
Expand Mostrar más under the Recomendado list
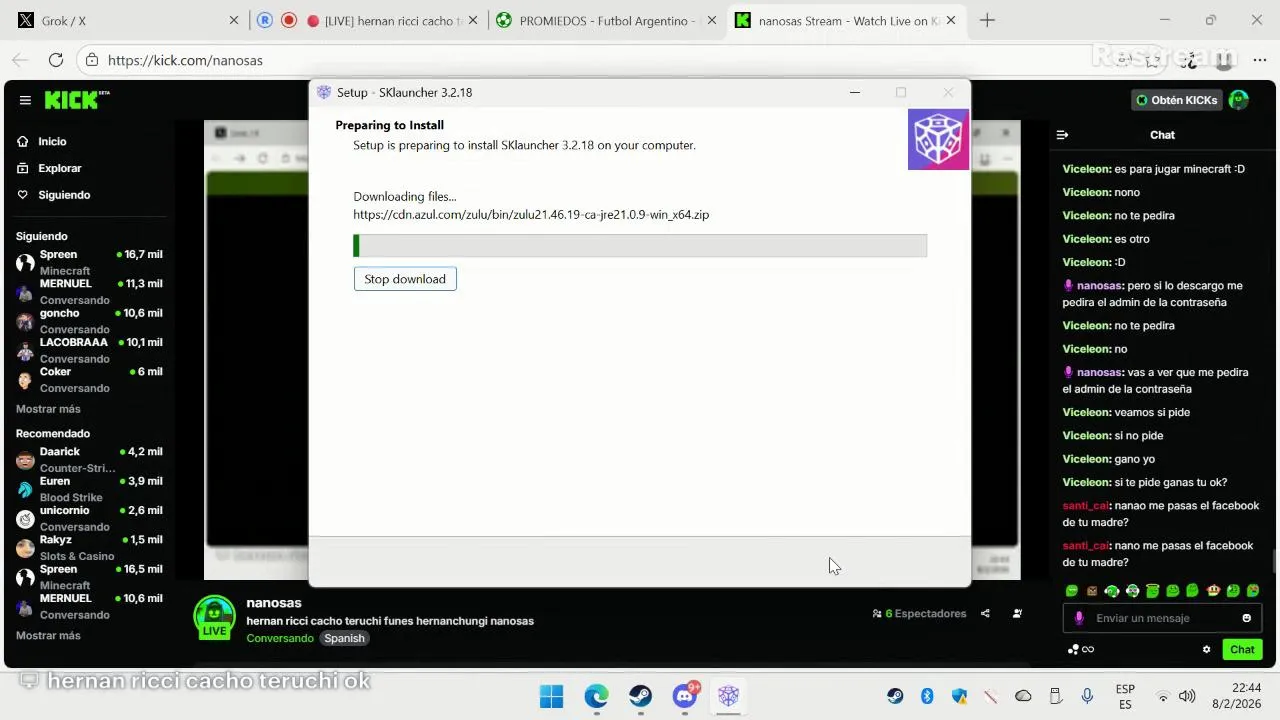tap(48, 636)
